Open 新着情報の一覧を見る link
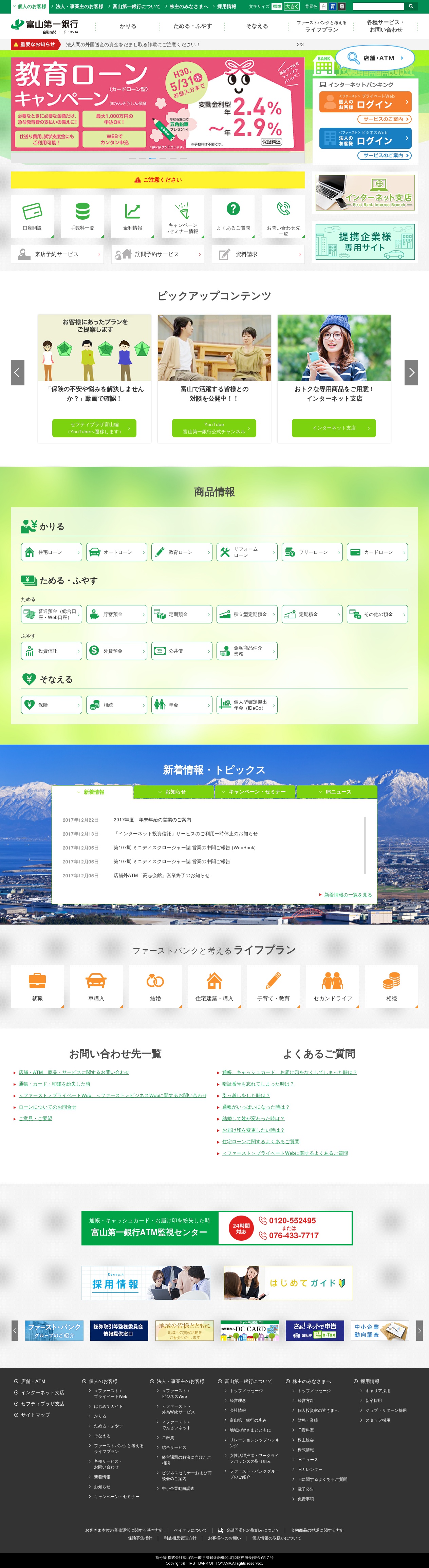The height and width of the screenshot is (1568, 429). (x=348, y=895)
